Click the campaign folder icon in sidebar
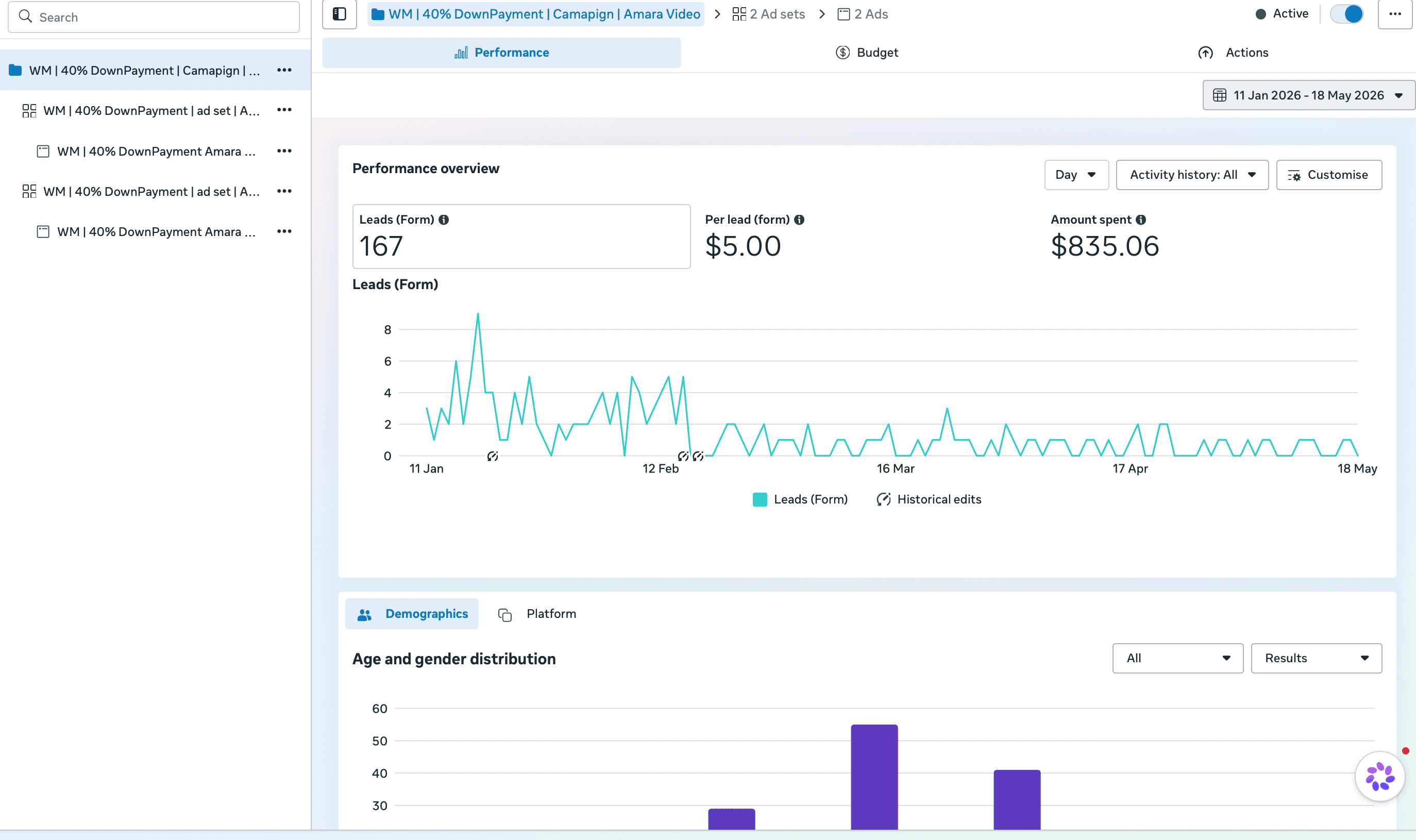The image size is (1416, 840). [15, 70]
